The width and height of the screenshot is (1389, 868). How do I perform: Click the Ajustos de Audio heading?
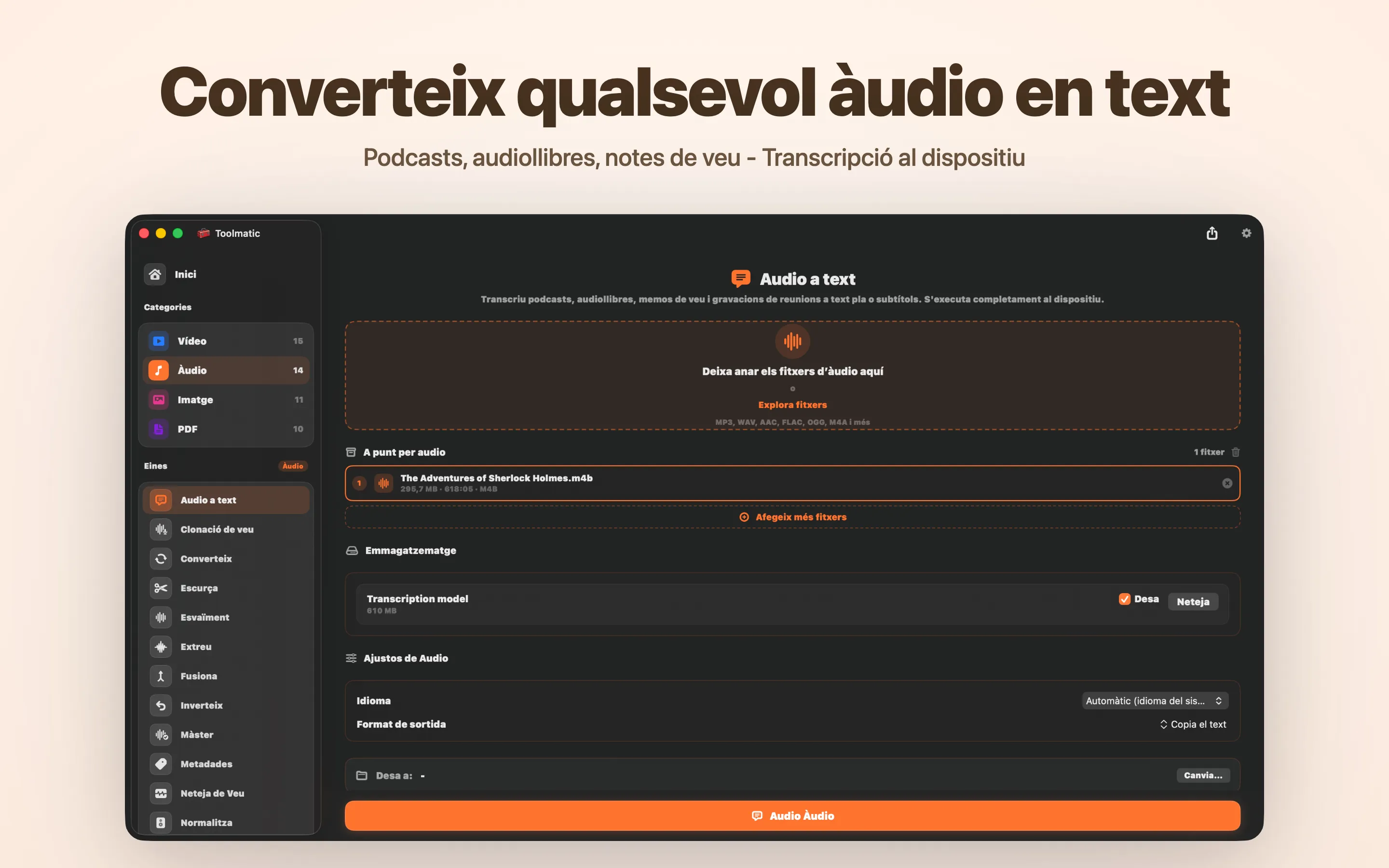pos(406,658)
